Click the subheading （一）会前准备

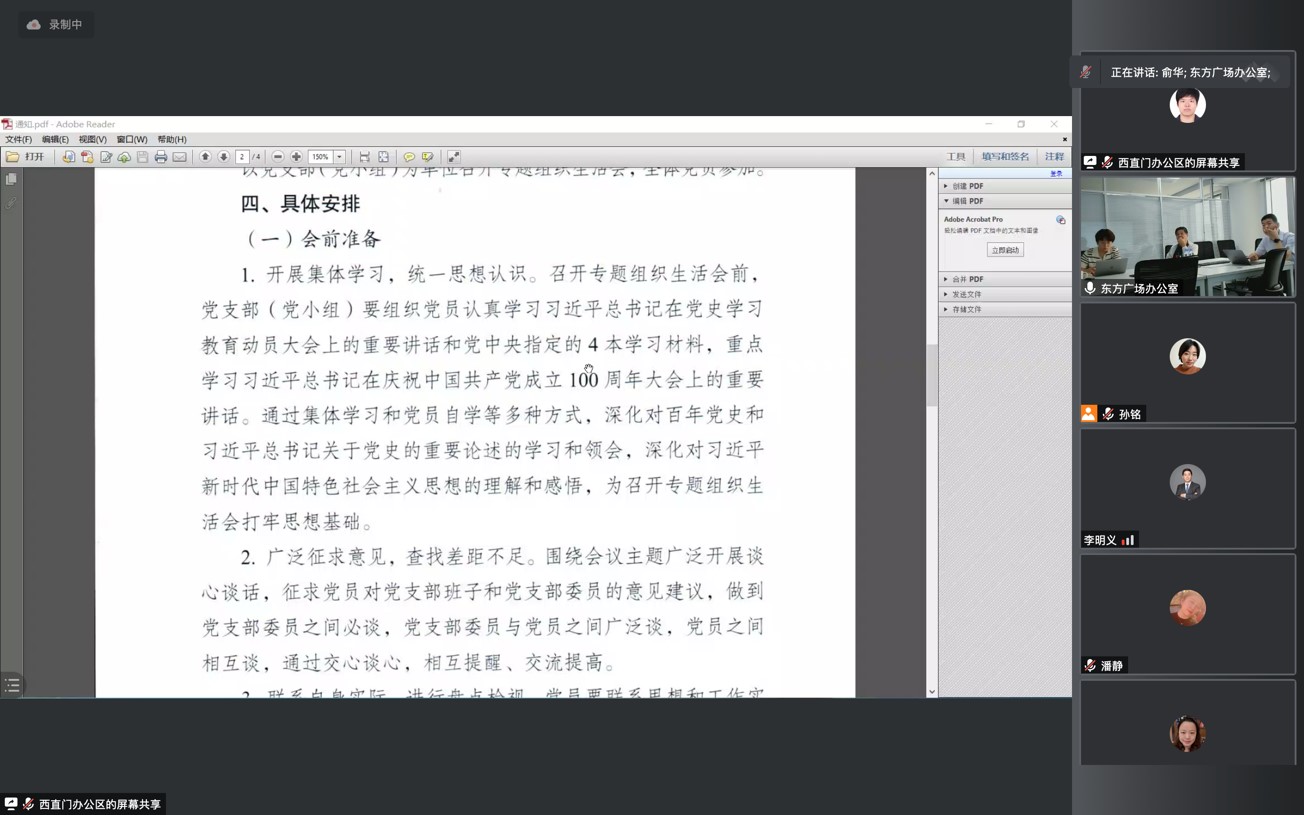313,239
